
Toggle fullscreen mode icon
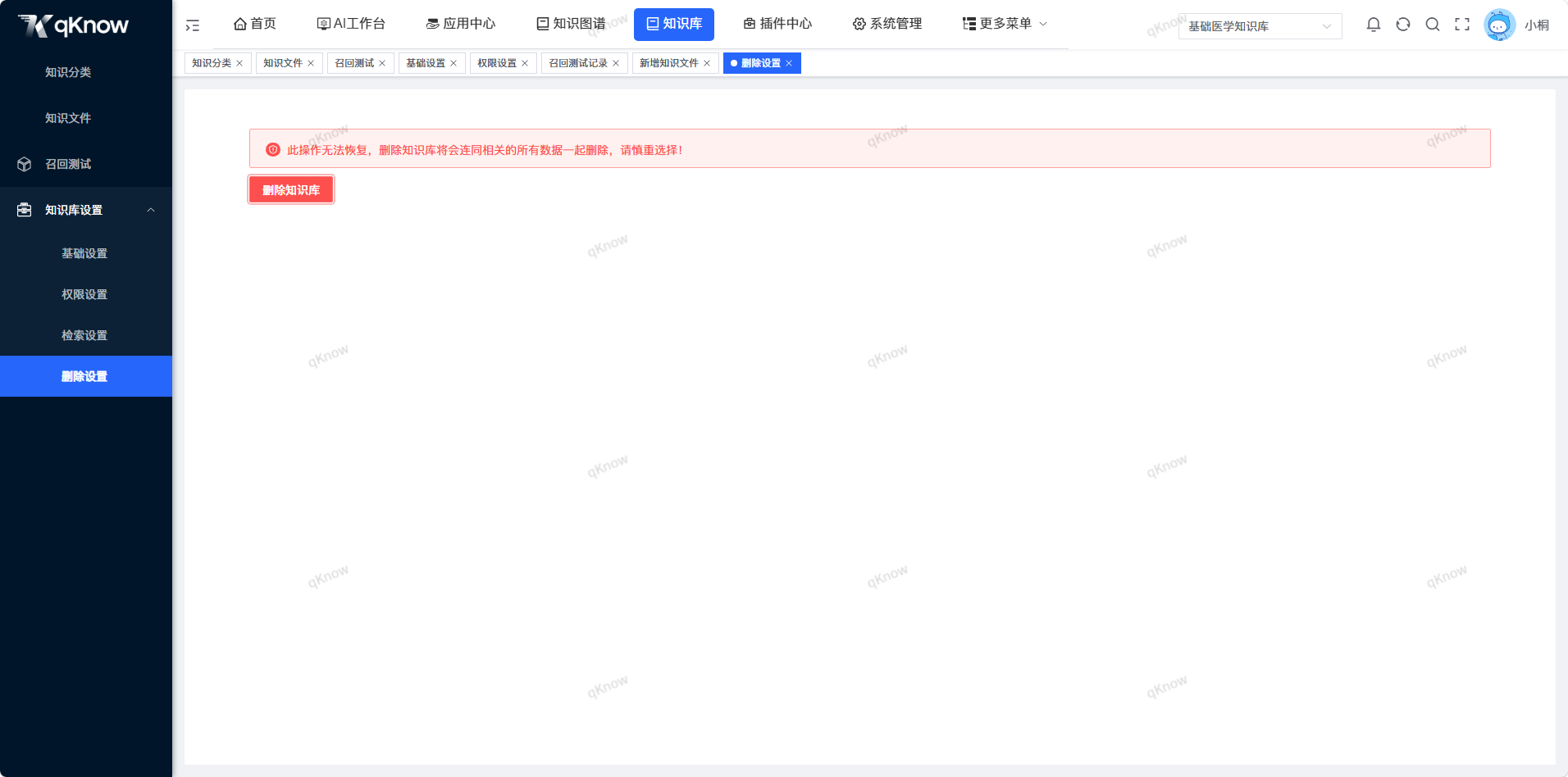pyautogui.click(x=1462, y=25)
